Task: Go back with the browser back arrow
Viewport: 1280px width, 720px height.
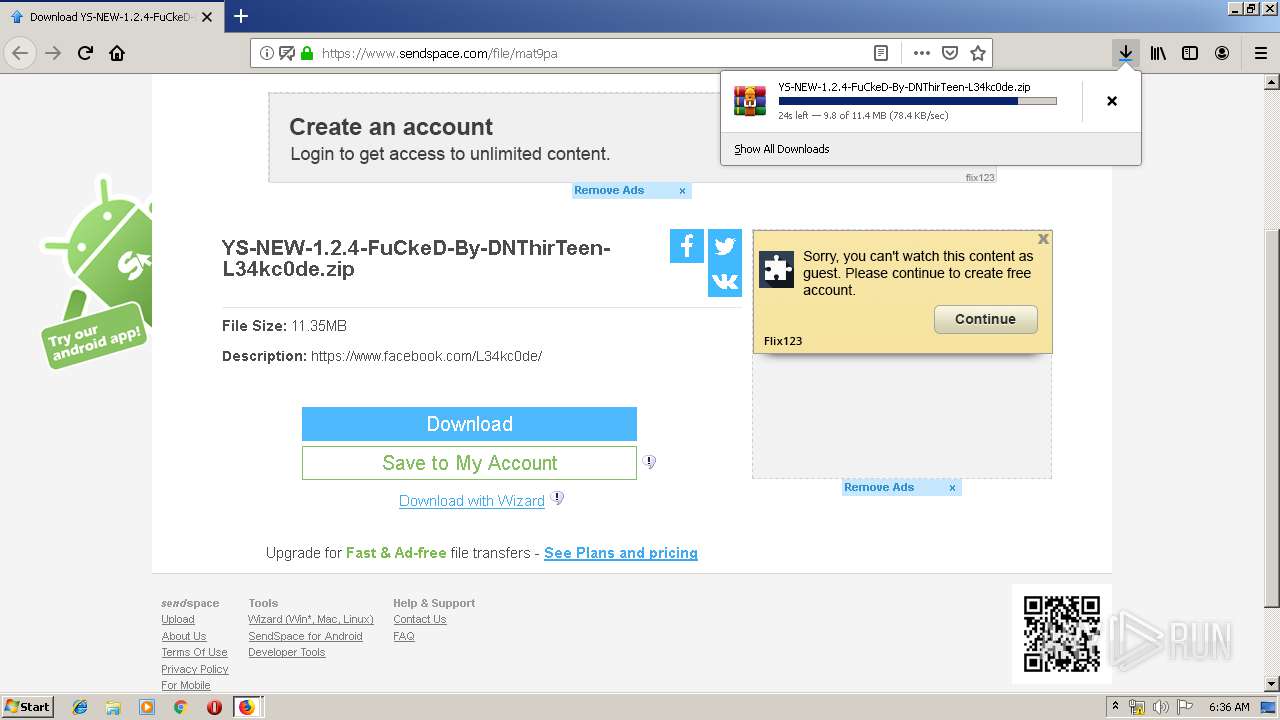Action: click(x=20, y=53)
